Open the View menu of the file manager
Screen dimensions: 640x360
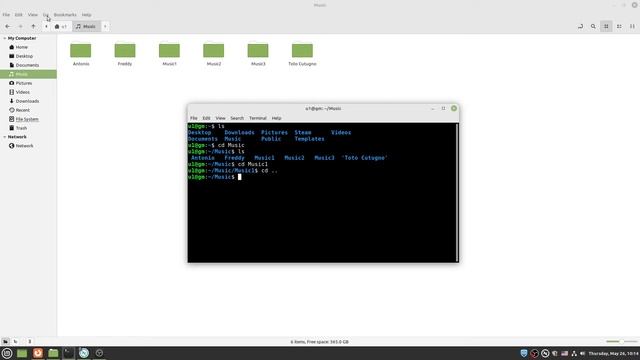point(33,15)
